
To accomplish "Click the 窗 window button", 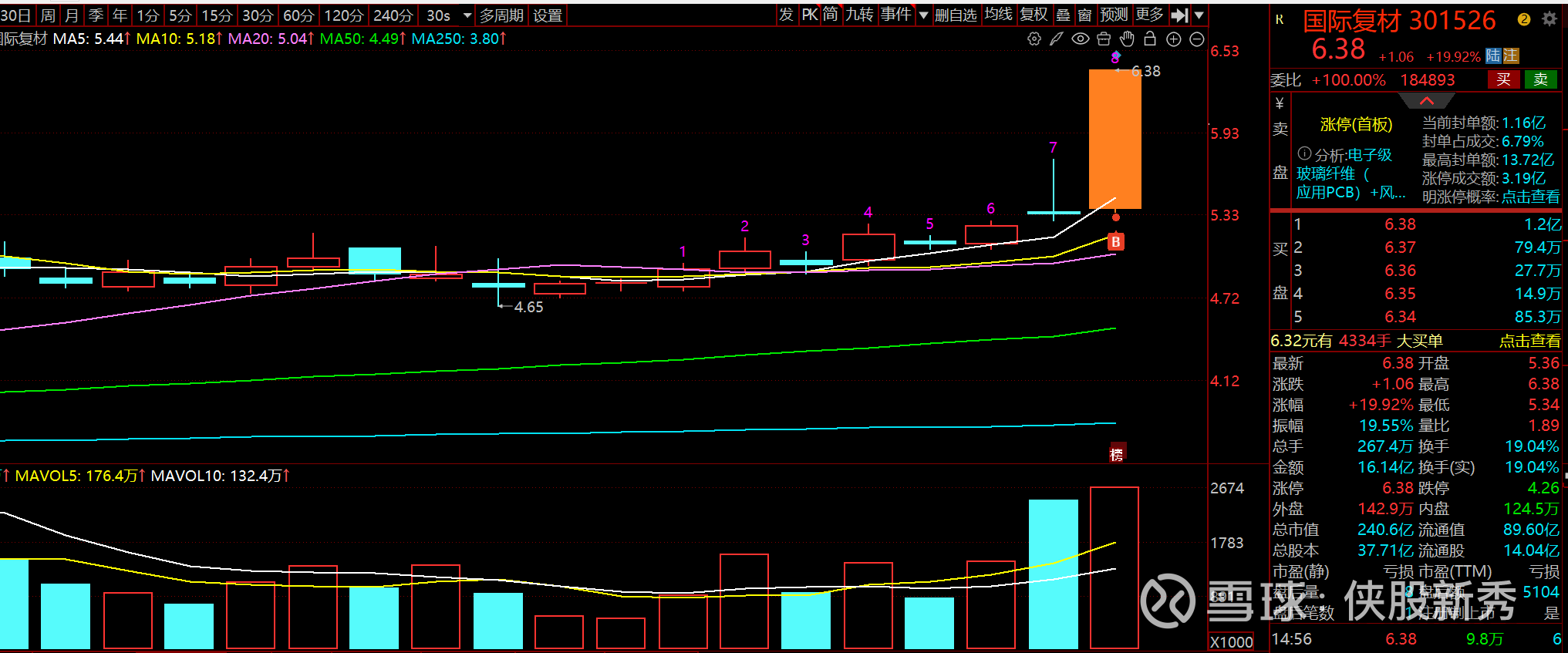I will pyautogui.click(x=1084, y=15).
